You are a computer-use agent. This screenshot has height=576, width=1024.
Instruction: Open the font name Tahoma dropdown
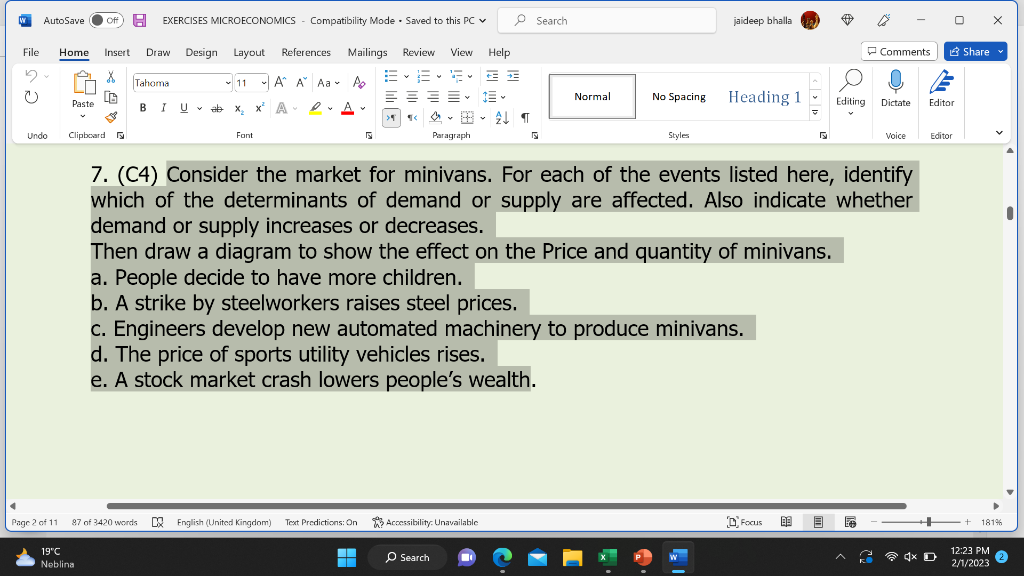(x=227, y=83)
